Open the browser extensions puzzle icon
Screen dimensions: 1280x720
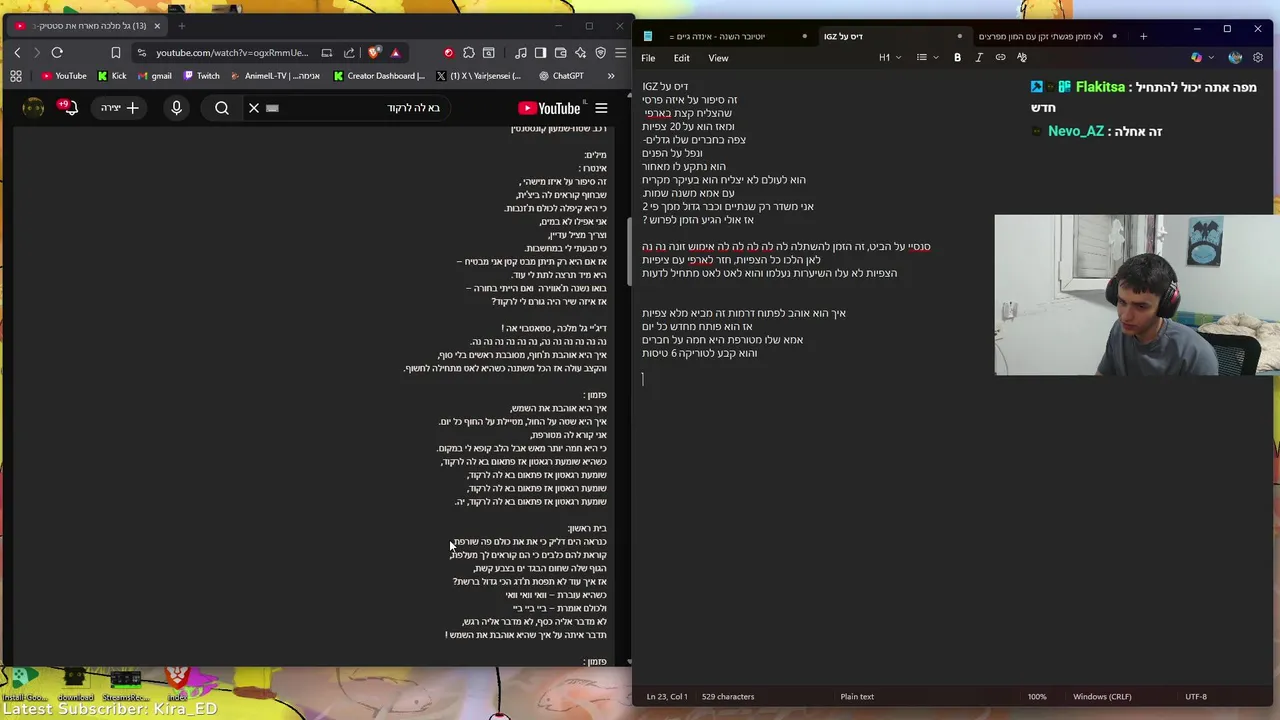(x=468, y=53)
